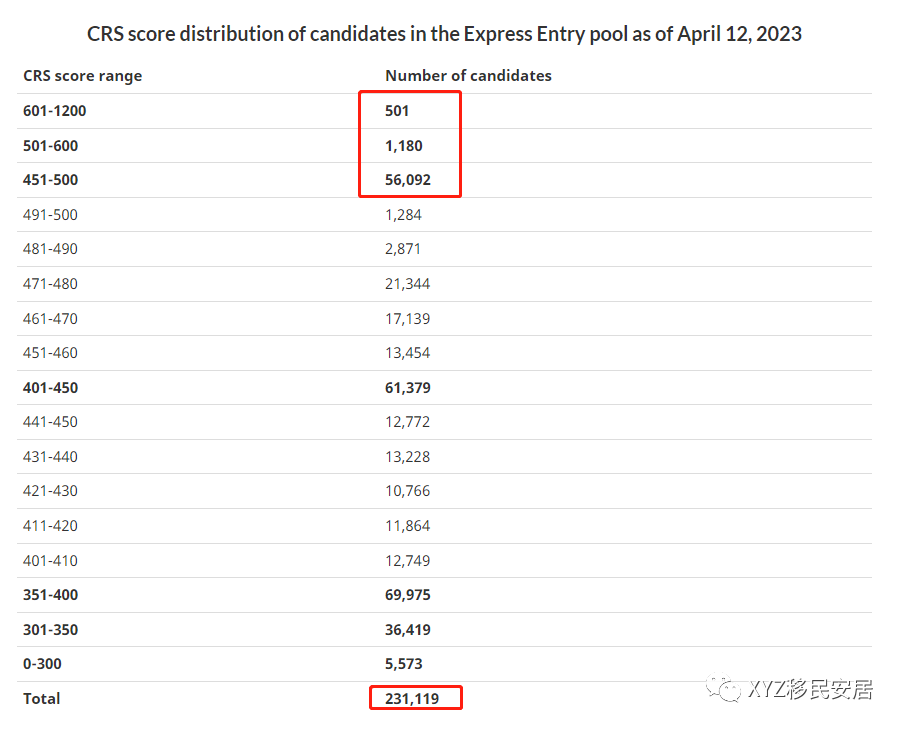
Task: Select the 351-400 range row
Action: (444, 595)
